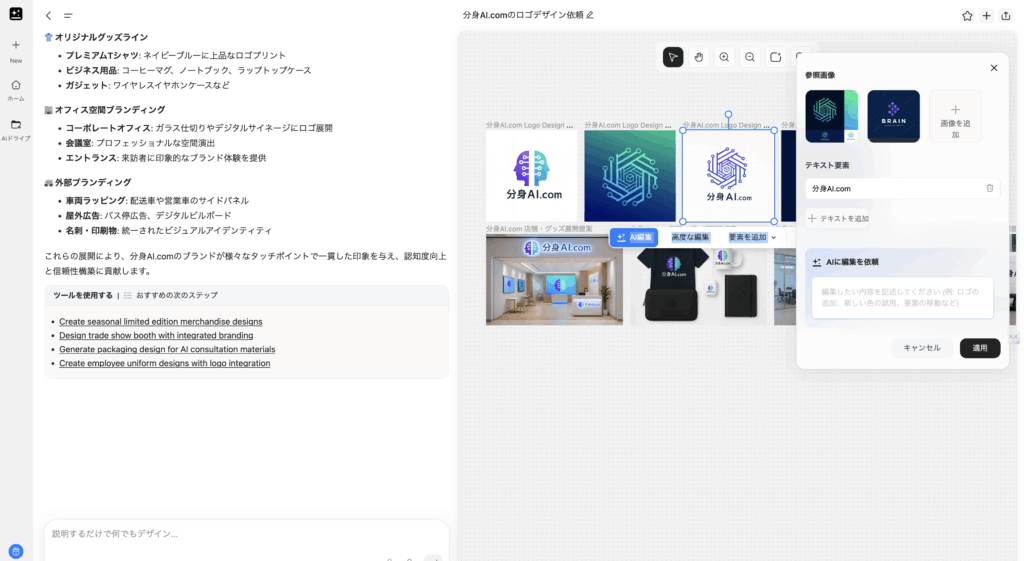Select the green gradient hexagon logo image
1024x561 pixels.
click(630, 176)
